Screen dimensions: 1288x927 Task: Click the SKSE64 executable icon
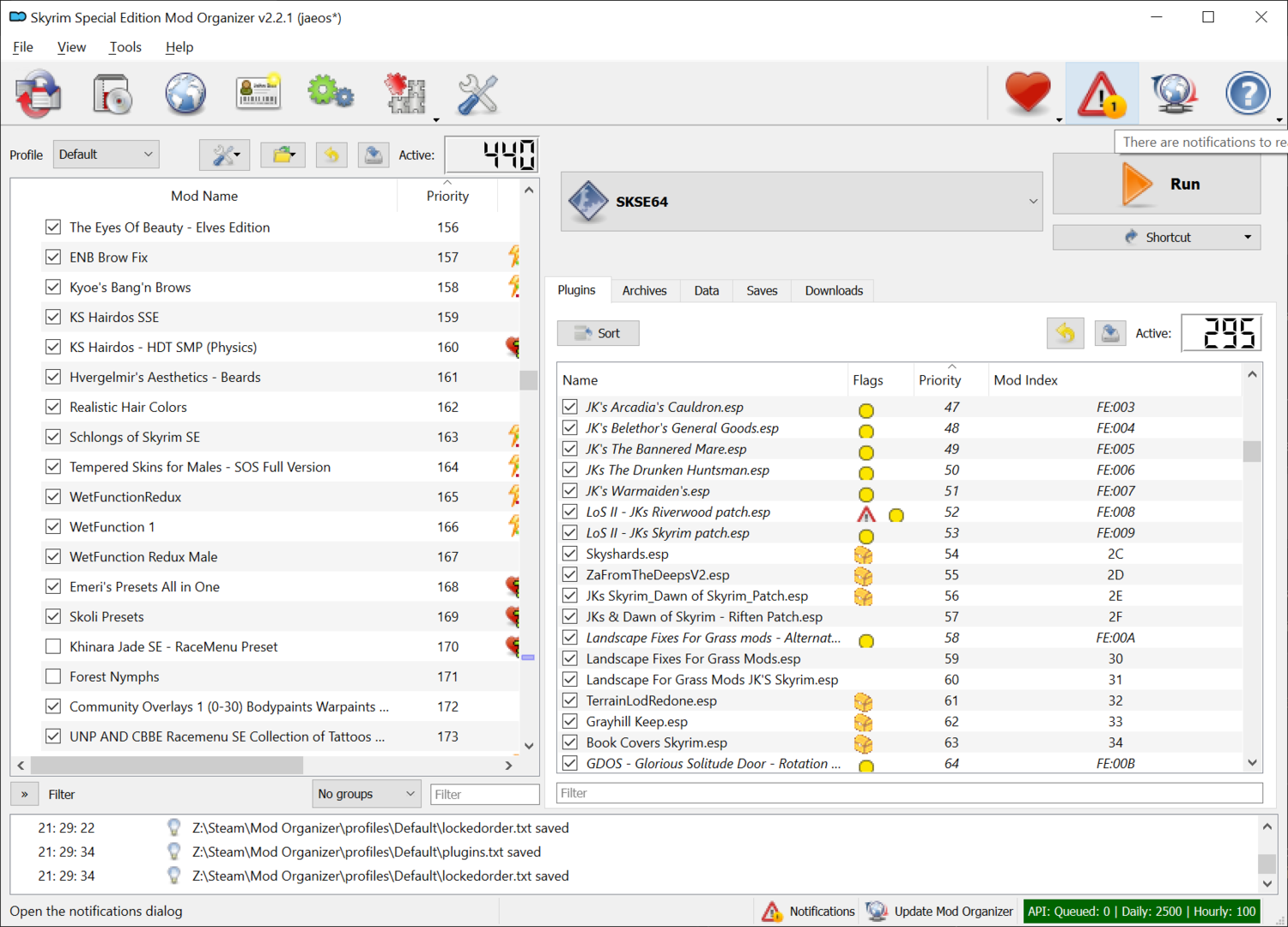588,202
